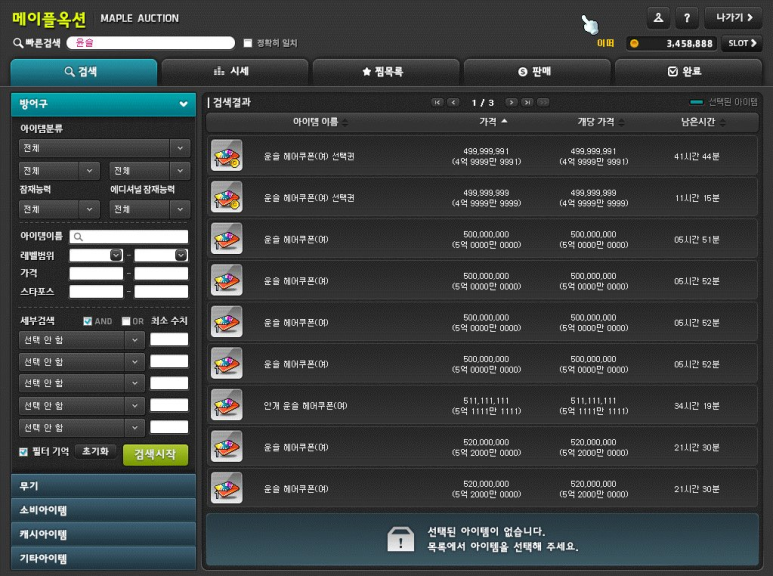Image resolution: width=773 pixels, height=576 pixels.
Task: Click the magnifier inside 아이템이름 field
Action: point(78,237)
